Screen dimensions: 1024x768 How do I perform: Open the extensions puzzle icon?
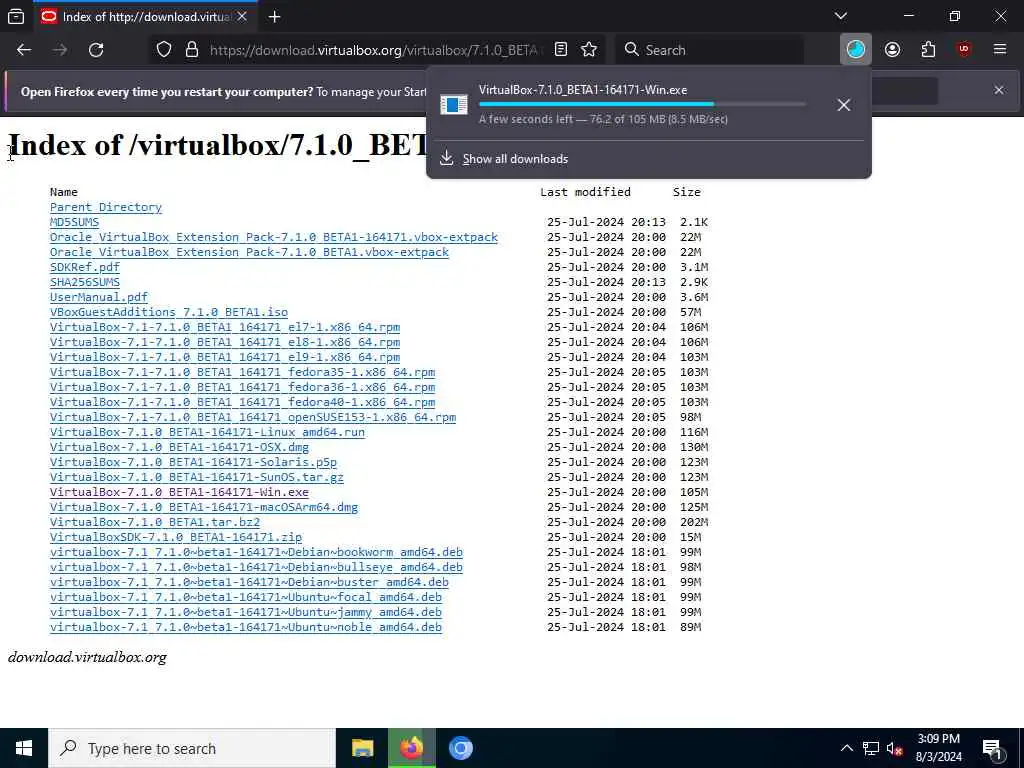point(928,50)
